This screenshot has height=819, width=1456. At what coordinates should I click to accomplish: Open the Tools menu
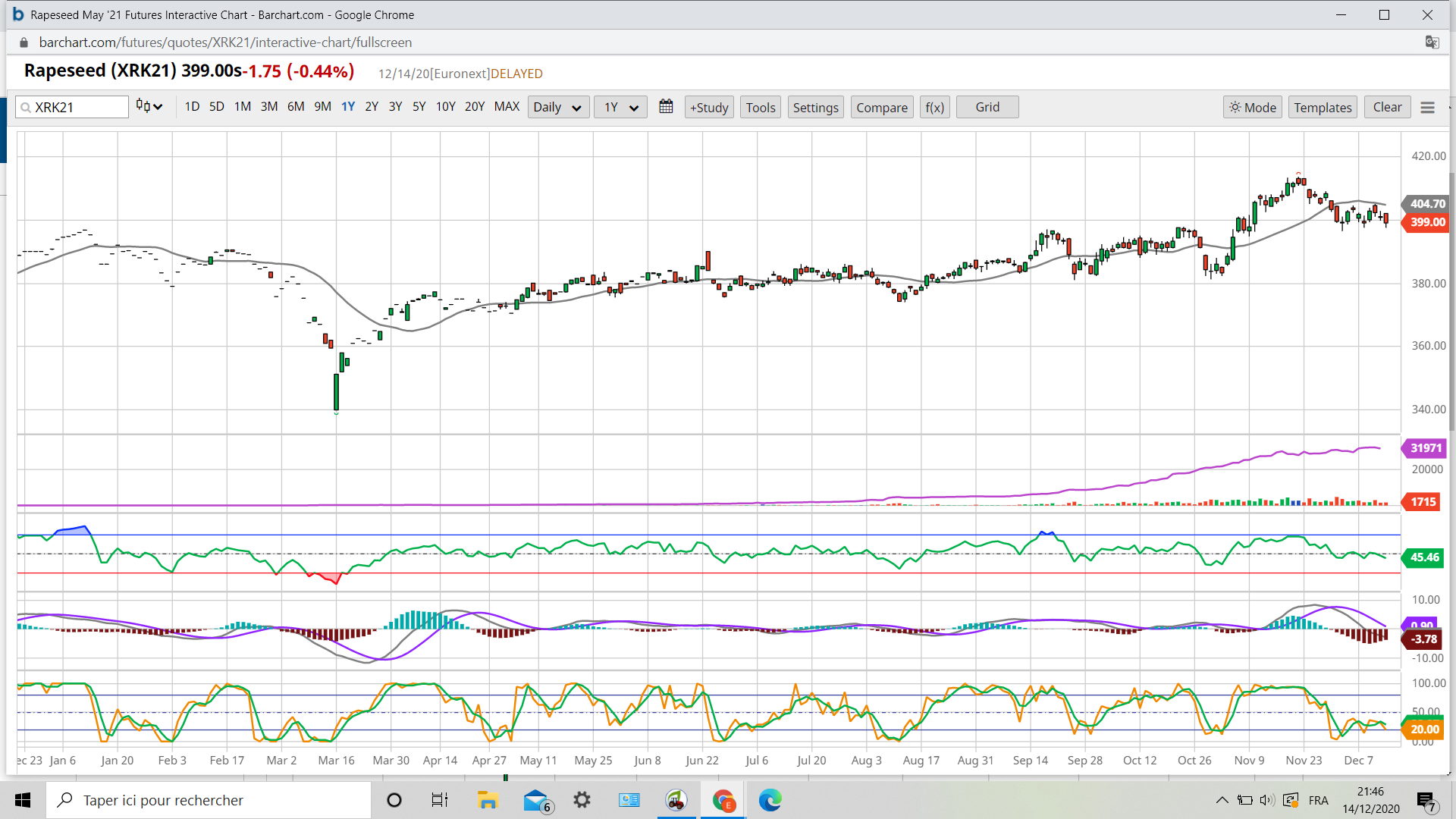(760, 107)
